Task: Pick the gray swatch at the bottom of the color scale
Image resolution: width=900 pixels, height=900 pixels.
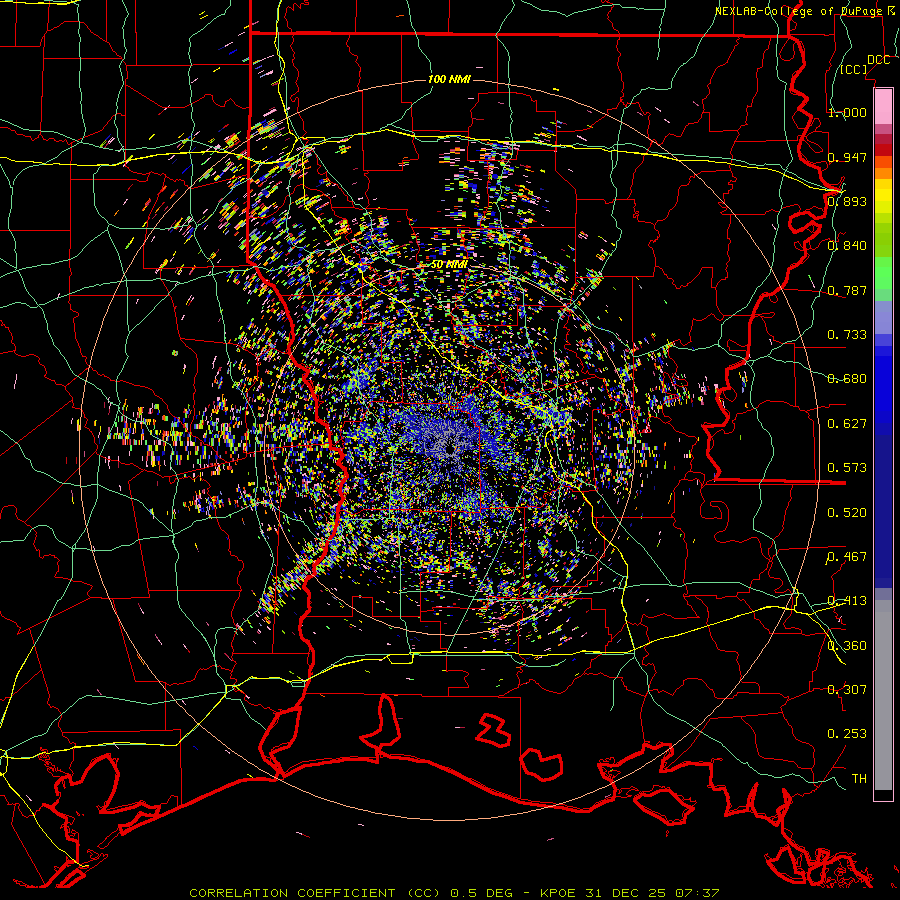Action: click(x=883, y=700)
